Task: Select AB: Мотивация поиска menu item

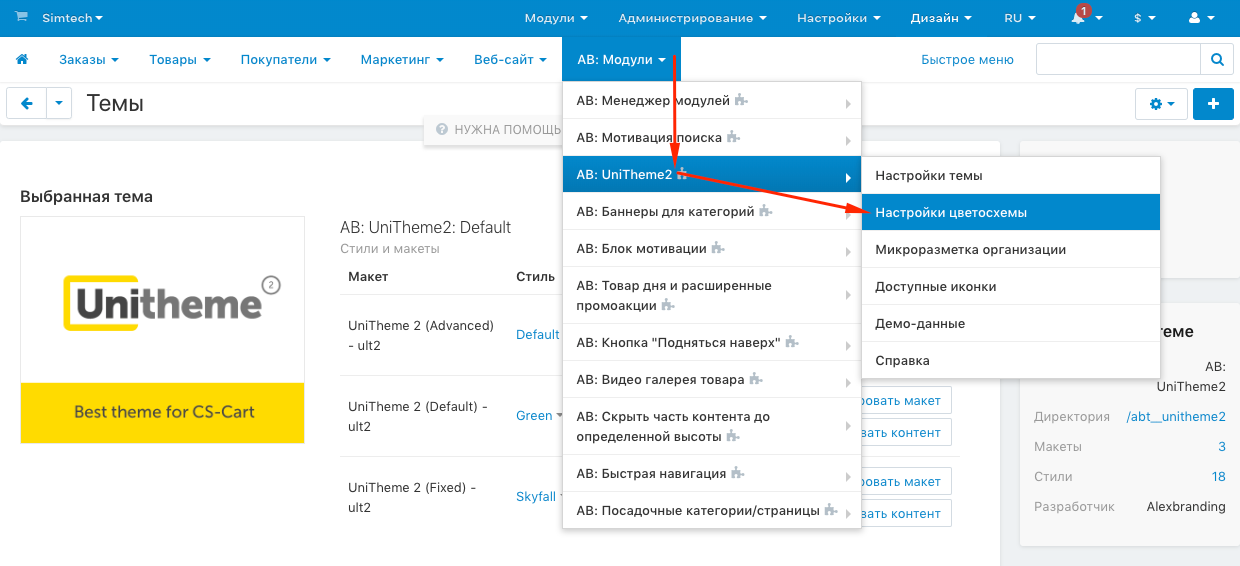Action: (712, 138)
